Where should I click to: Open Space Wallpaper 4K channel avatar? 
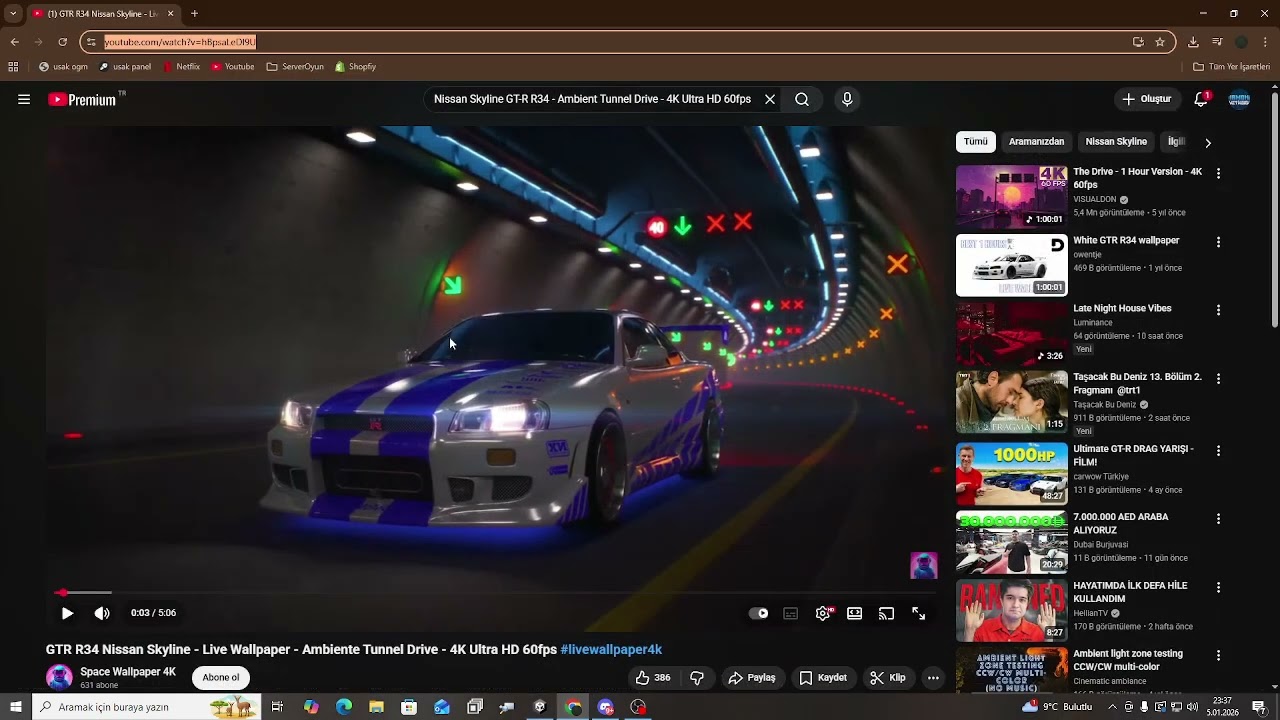[59, 677]
